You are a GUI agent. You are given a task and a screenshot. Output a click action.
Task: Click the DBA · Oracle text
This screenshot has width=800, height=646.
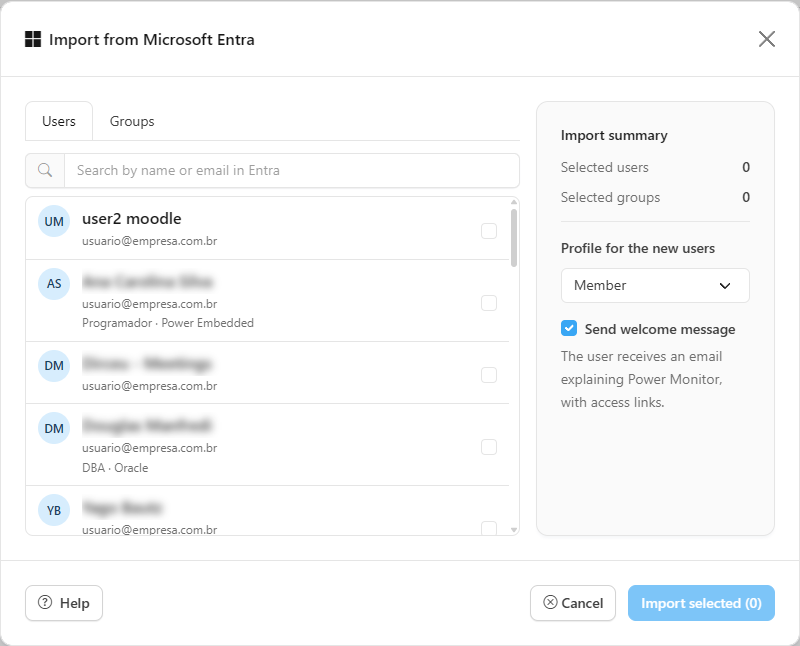(115, 468)
